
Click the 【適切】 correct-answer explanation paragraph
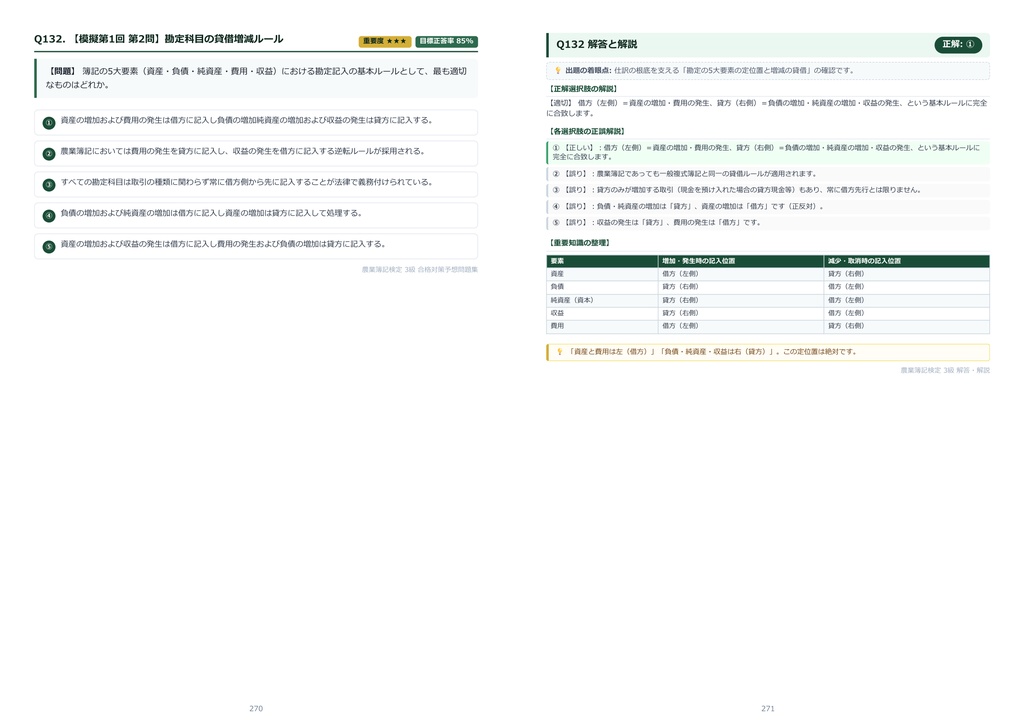coord(768,108)
